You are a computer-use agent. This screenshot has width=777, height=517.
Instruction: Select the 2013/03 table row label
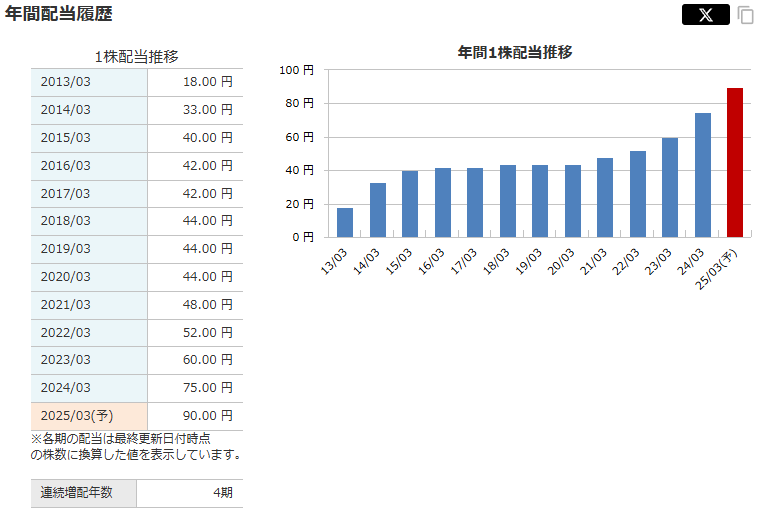tap(89, 82)
